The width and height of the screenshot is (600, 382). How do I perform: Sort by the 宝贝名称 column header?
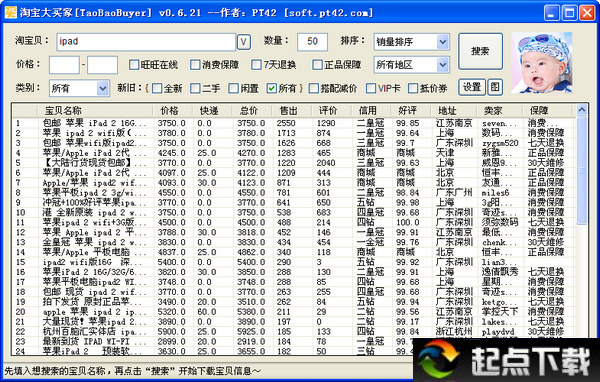(x=95, y=111)
